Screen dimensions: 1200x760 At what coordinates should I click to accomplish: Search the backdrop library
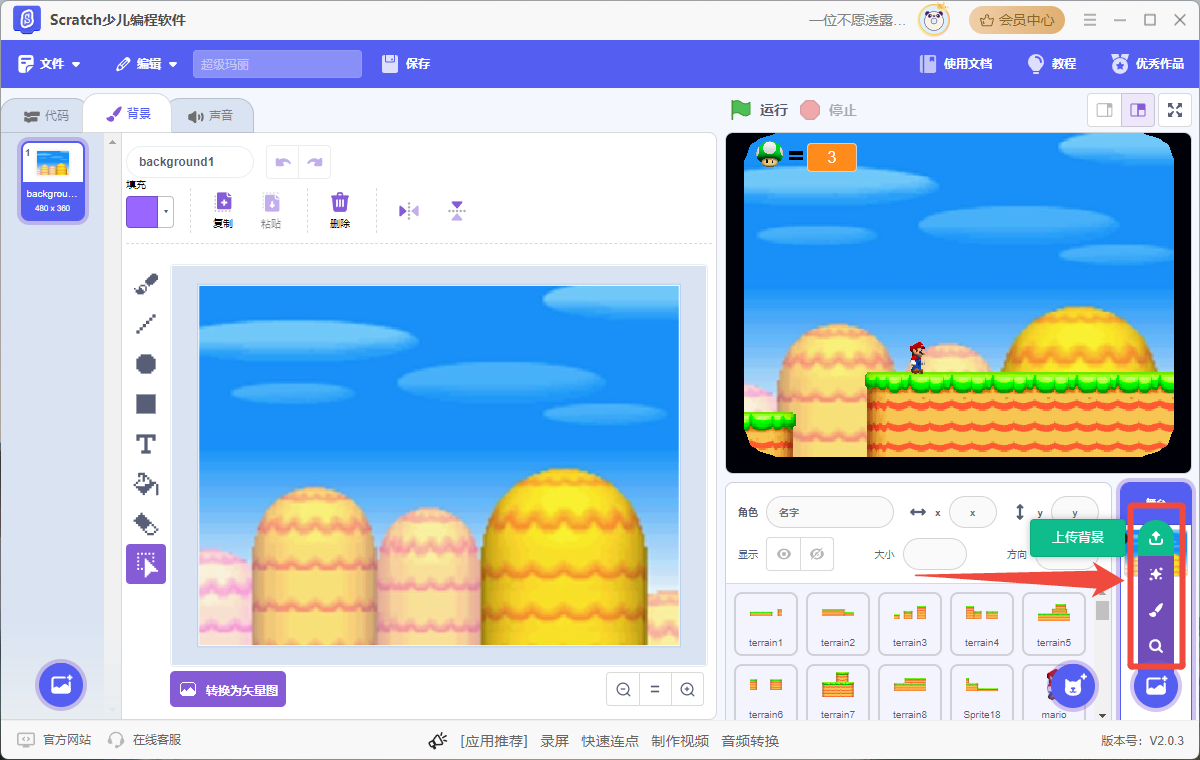(x=1156, y=646)
